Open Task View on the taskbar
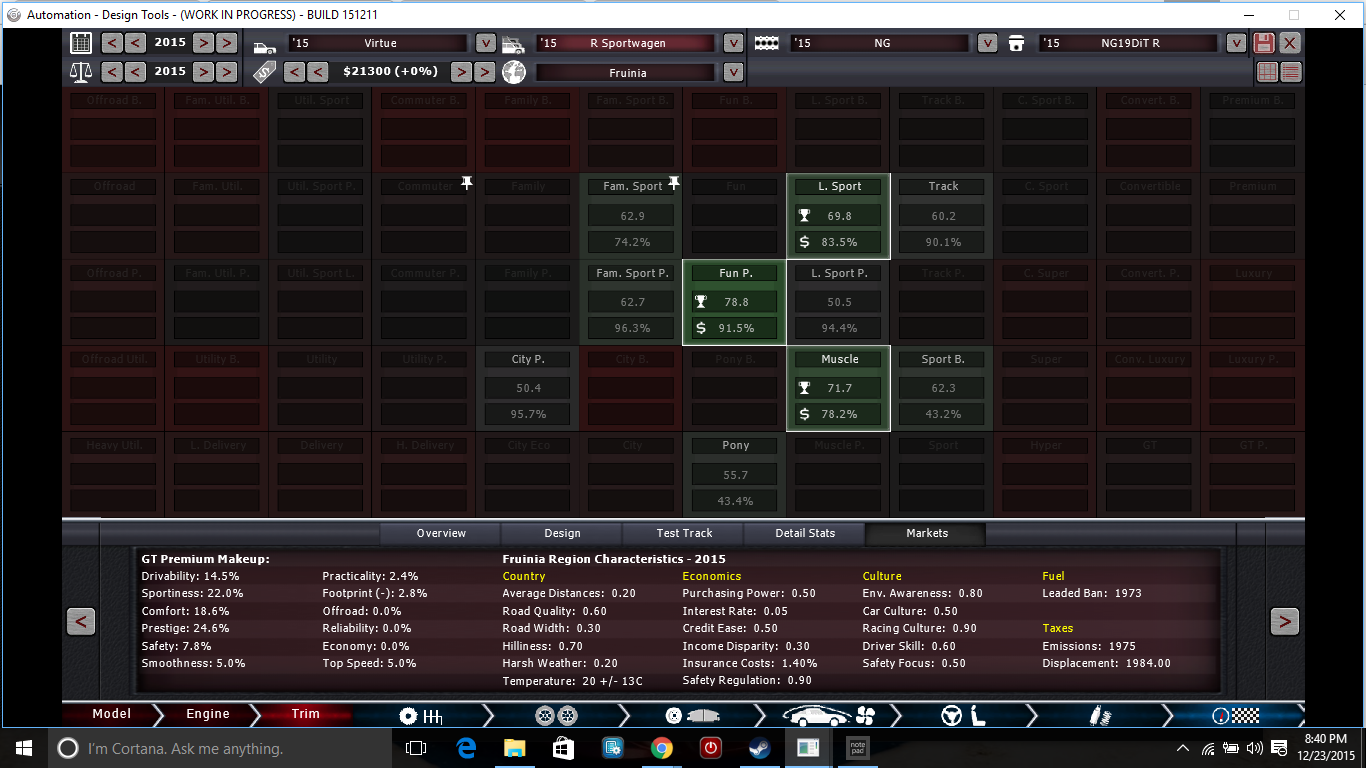The height and width of the screenshot is (768, 1366). tap(415, 748)
